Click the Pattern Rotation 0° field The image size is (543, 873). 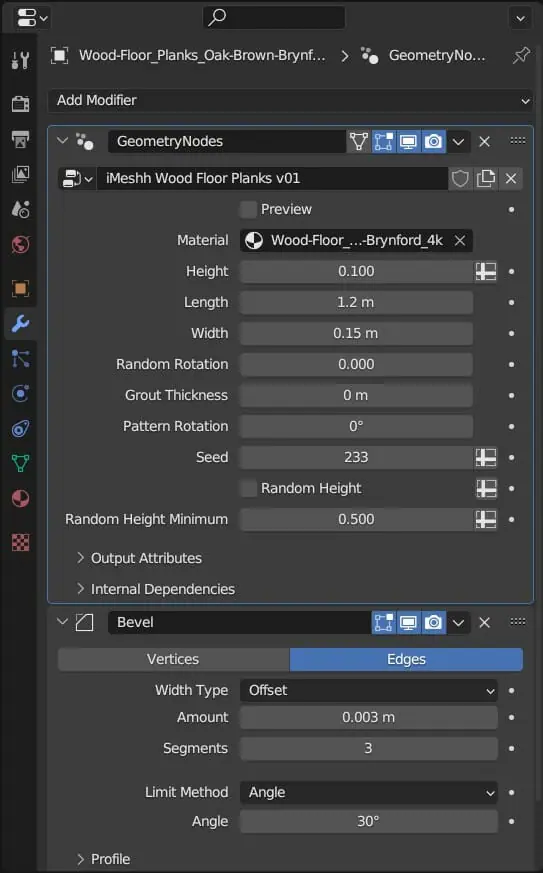pos(356,426)
